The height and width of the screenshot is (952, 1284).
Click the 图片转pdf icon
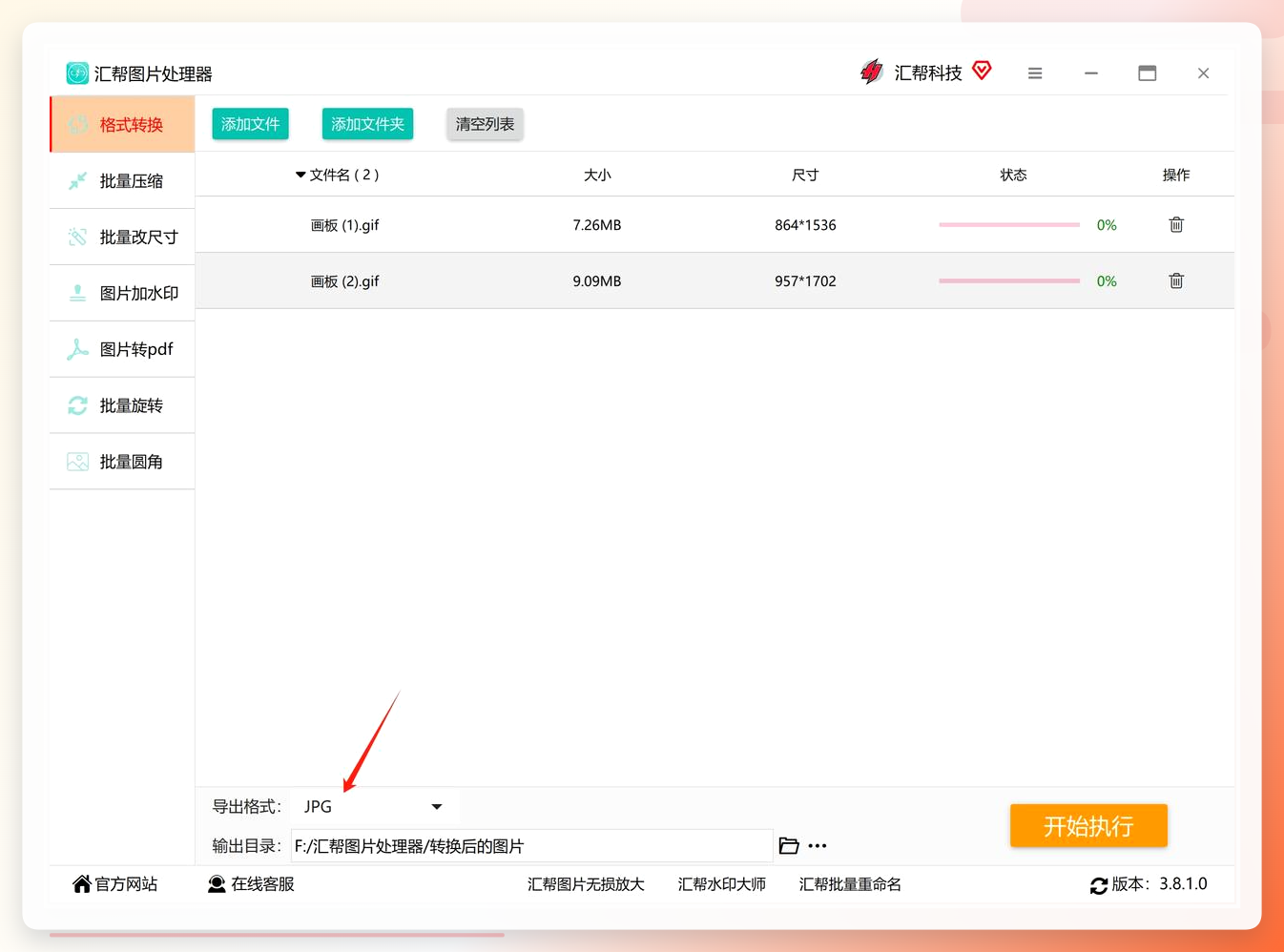[77, 349]
